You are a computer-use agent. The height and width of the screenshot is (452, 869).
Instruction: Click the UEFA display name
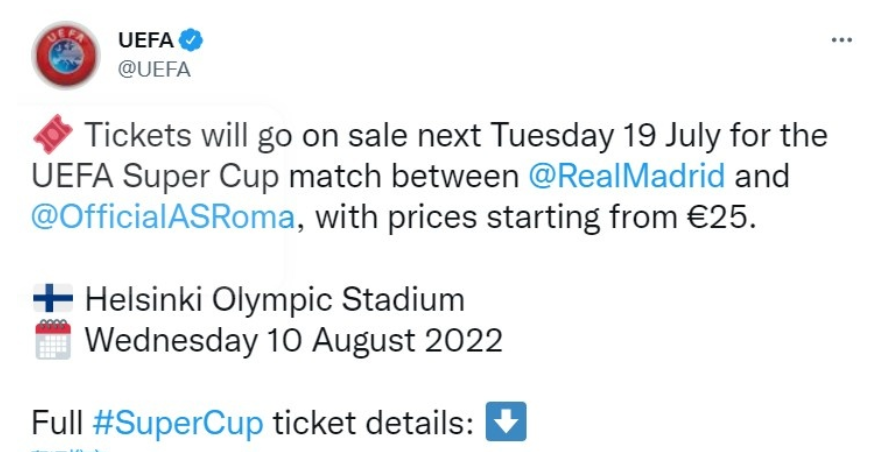(x=146, y=40)
